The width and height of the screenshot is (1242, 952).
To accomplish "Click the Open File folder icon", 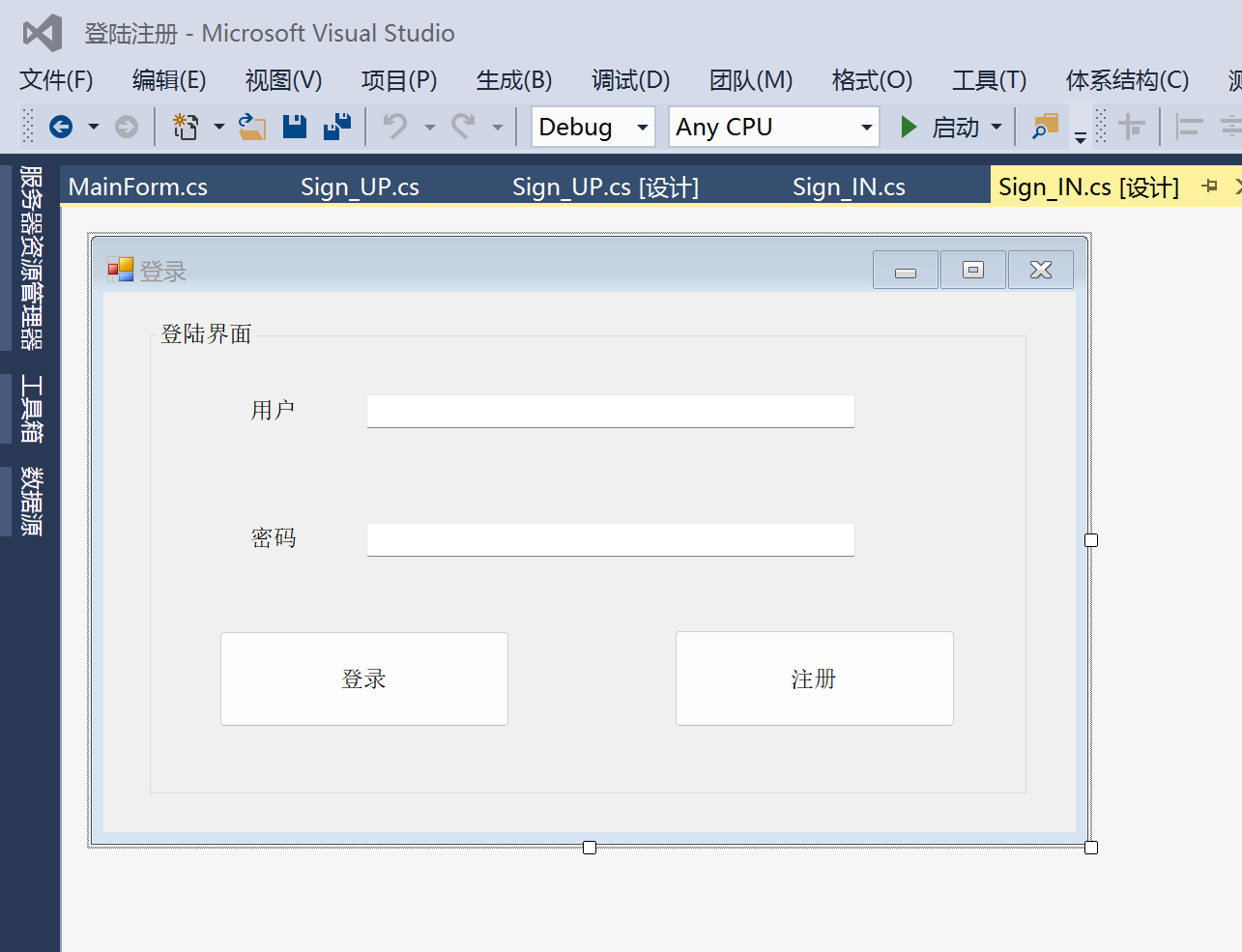I will 252,127.
